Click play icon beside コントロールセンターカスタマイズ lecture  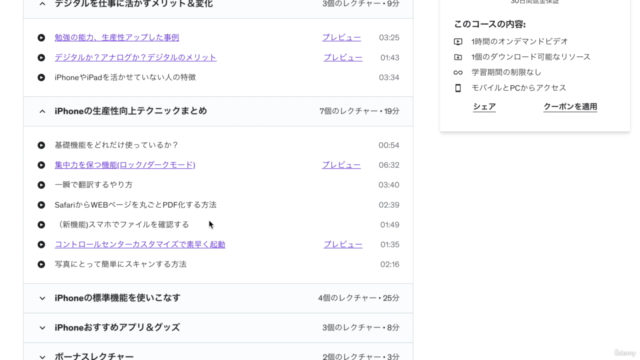coord(41,244)
